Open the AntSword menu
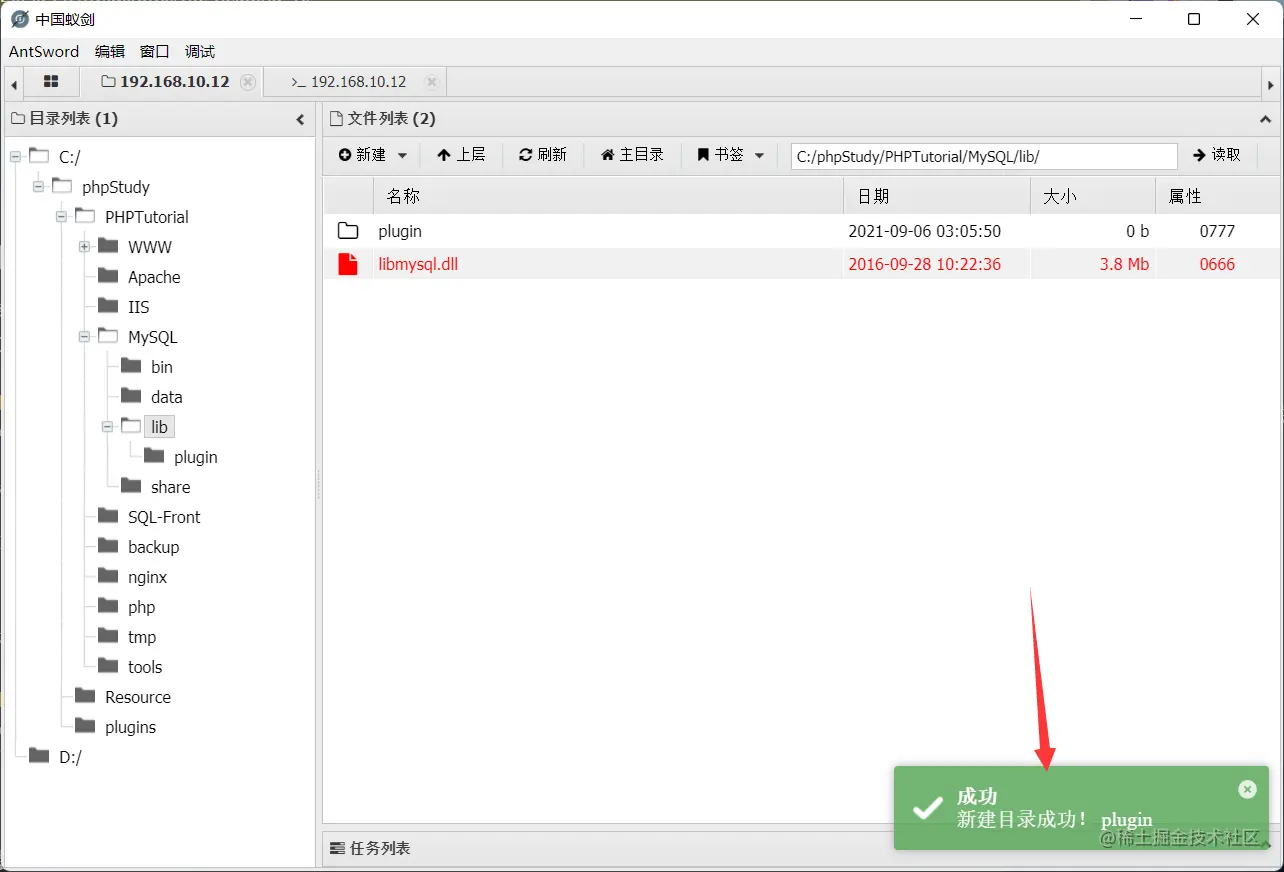 tap(44, 52)
